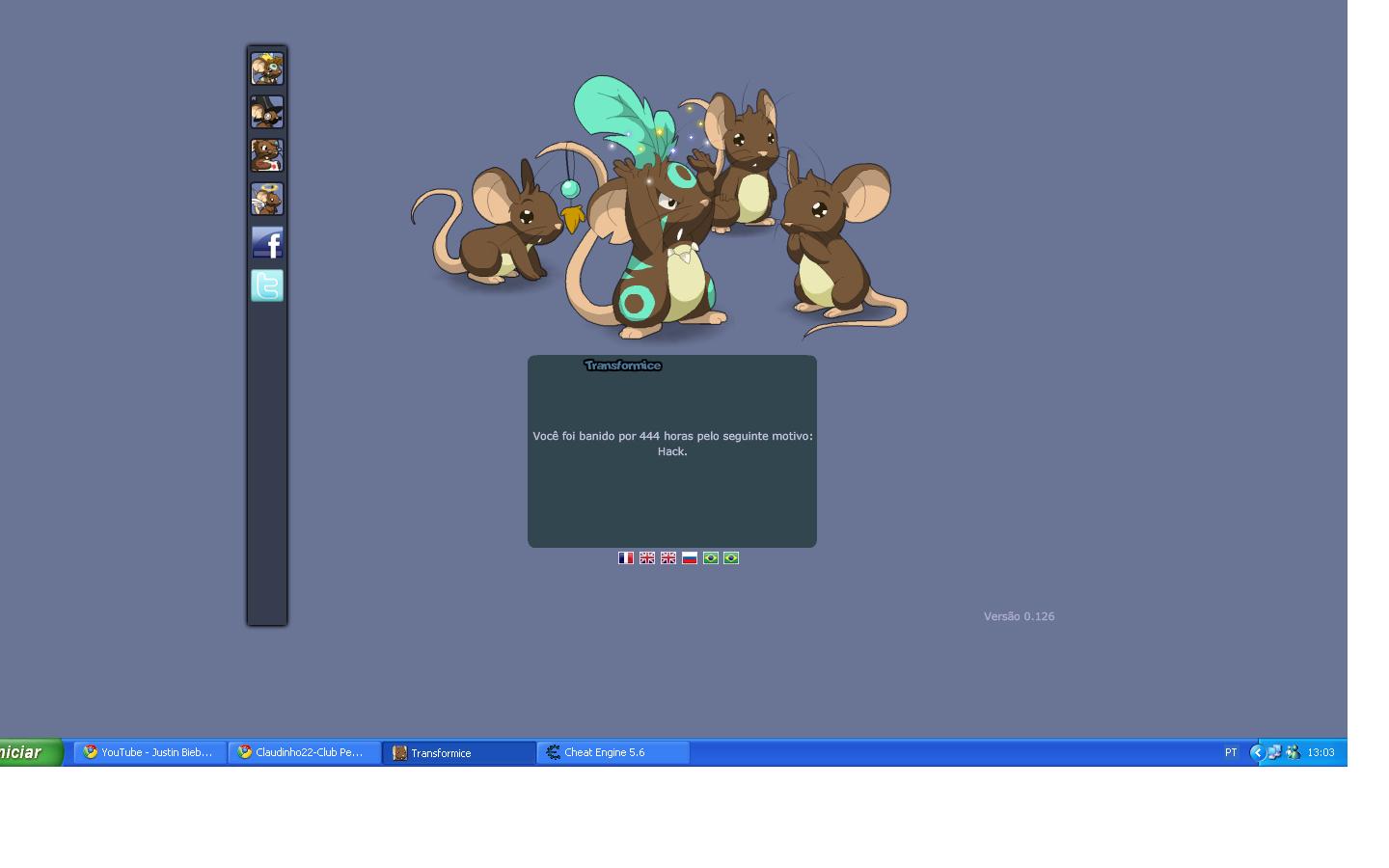The width and height of the screenshot is (1389, 868).
Task: Select the top-hat mouse avatar icon
Action: [267, 111]
